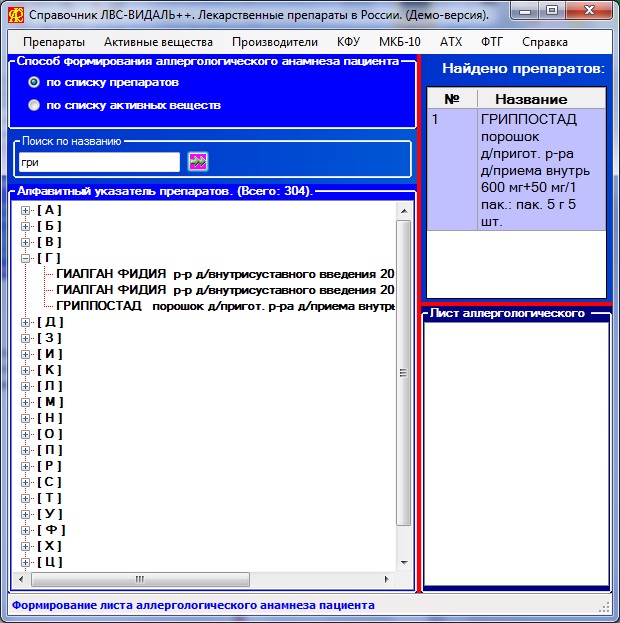Expand the [ И ] tree node

[x=25, y=354]
